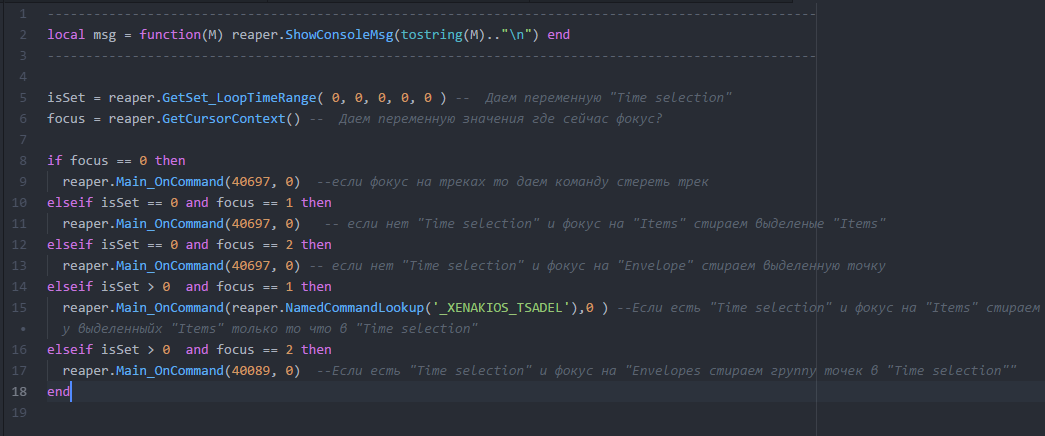Click the 'focus' variable on line 6
Screen dimensions: 1045x436
point(65,118)
